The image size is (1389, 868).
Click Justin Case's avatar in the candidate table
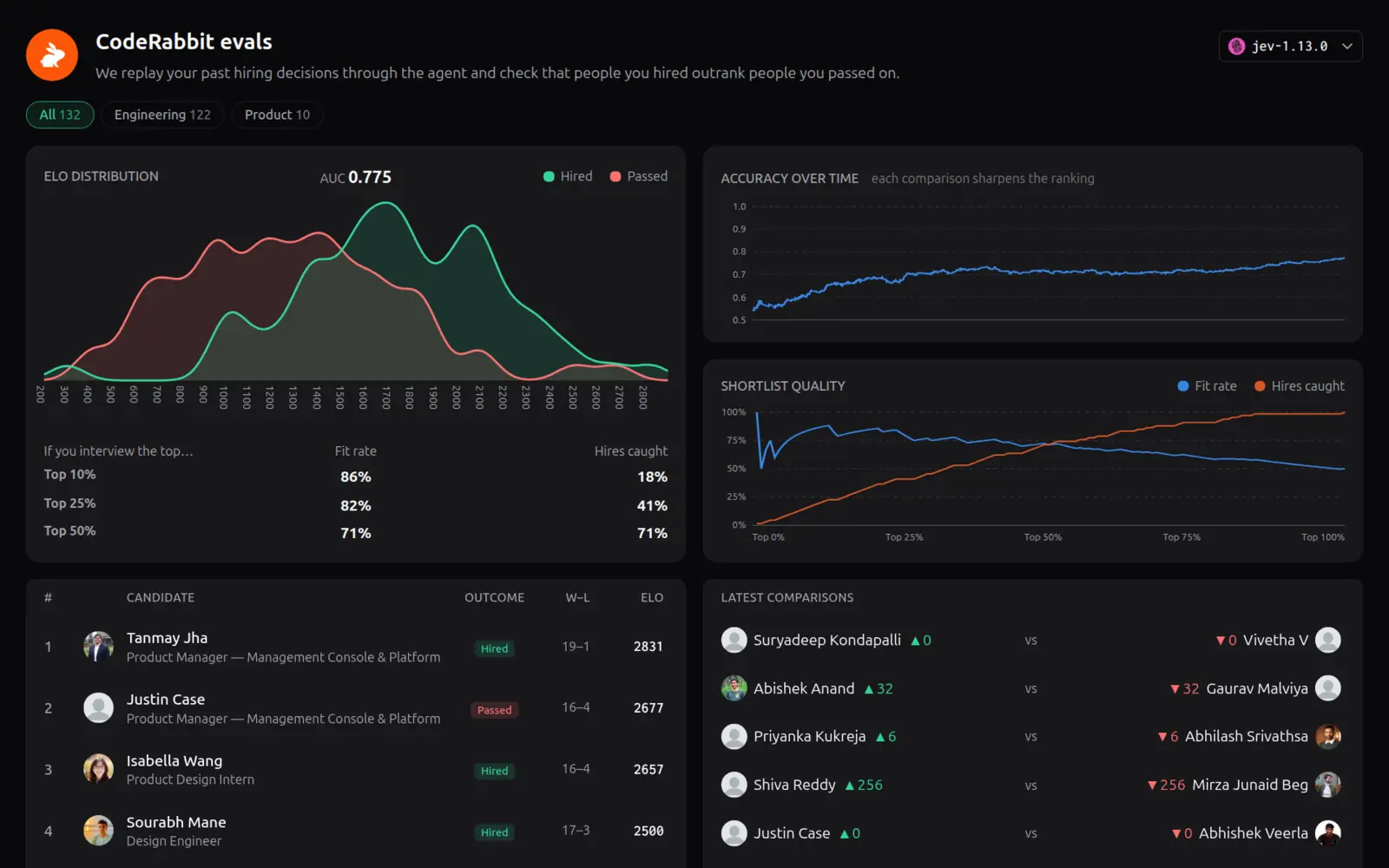[x=98, y=708]
